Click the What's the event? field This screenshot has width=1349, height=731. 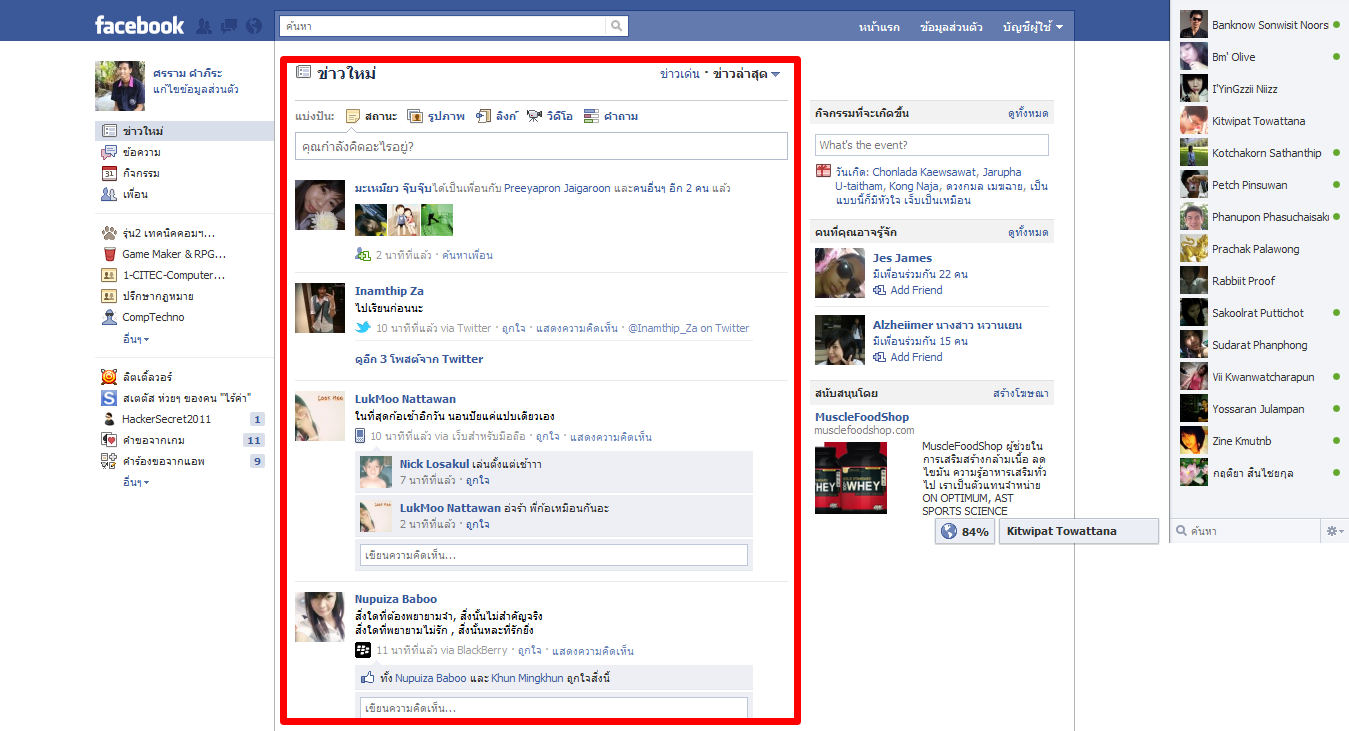(x=932, y=145)
